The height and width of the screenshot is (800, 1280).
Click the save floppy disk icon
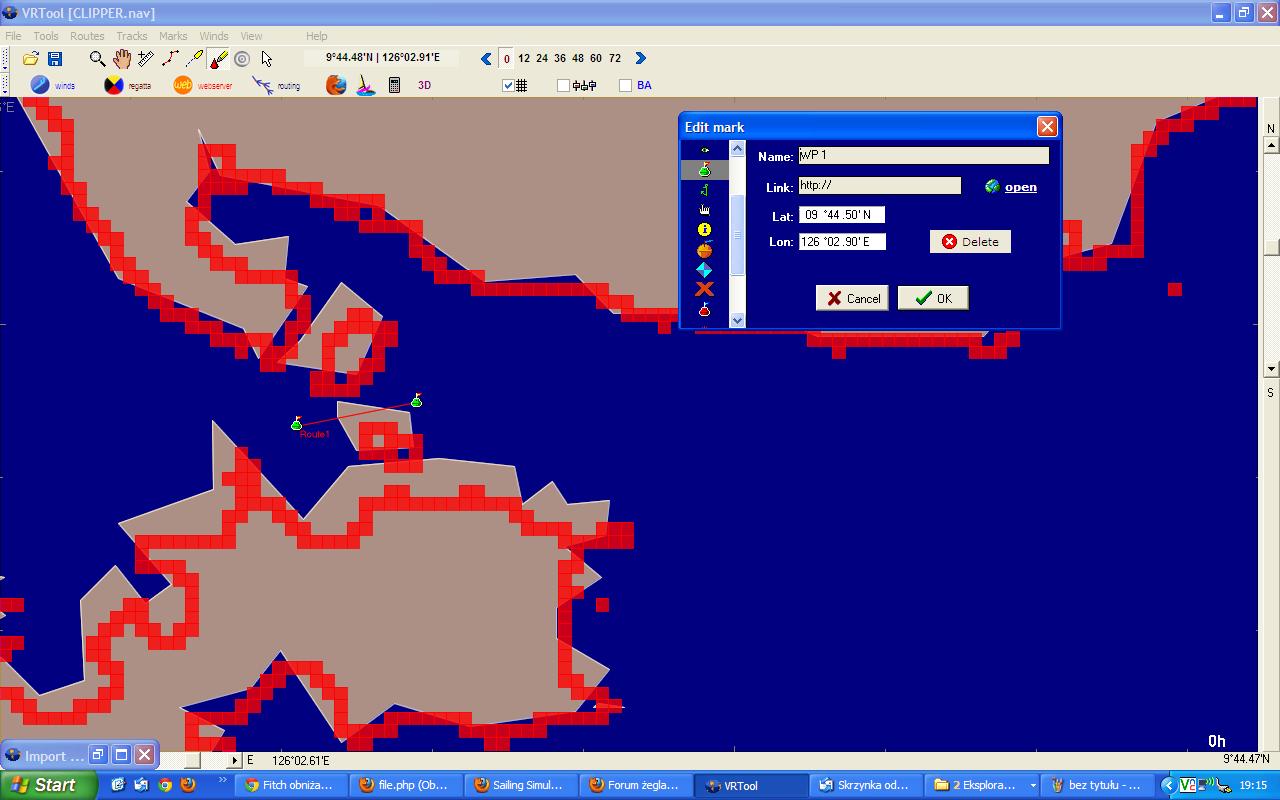point(55,59)
